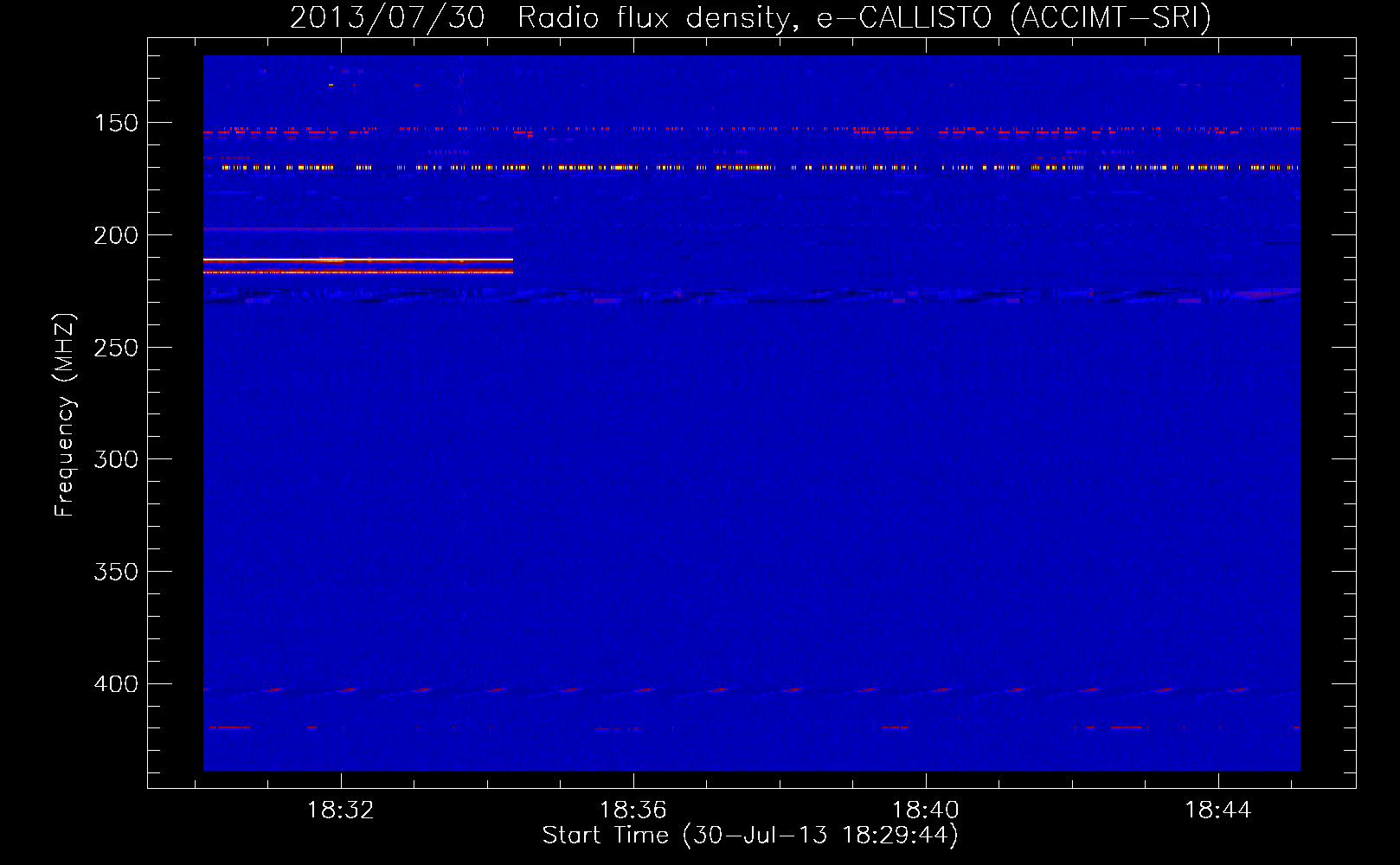Click the 18:32 time axis label
Screen dimensions: 1400x865
(341, 811)
